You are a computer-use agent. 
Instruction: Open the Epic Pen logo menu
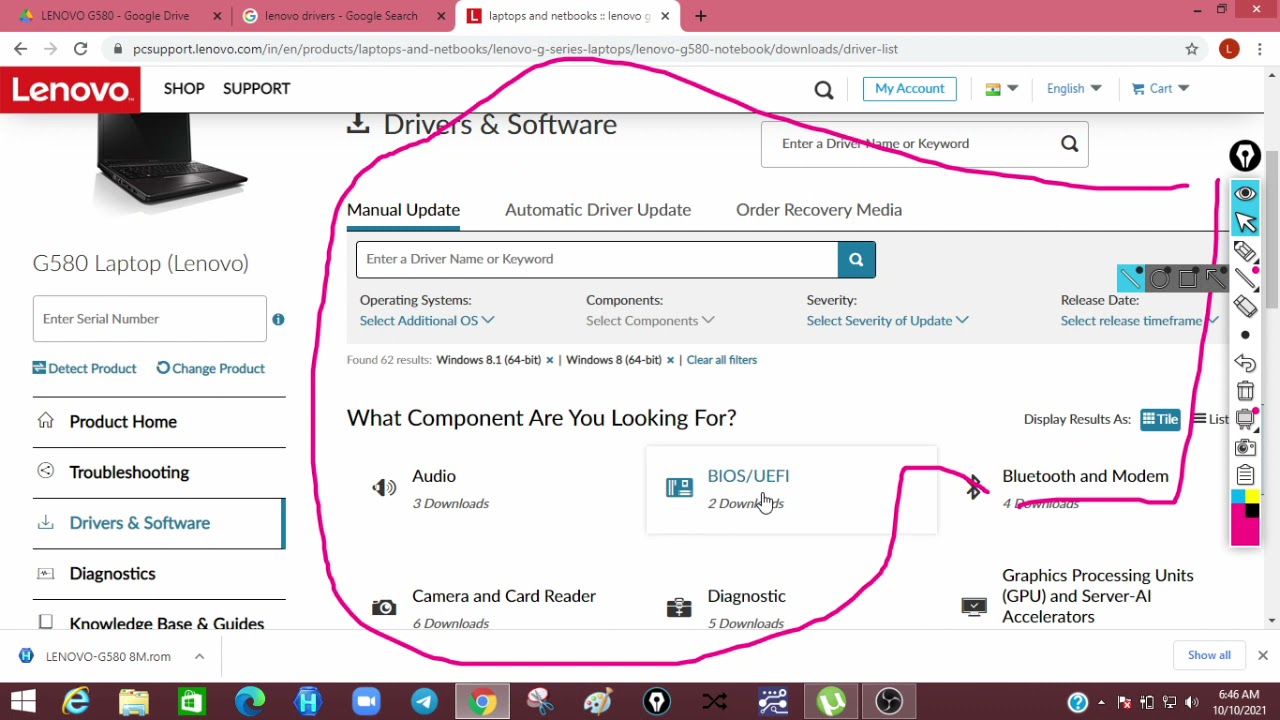pyautogui.click(x=1245, y=156)
